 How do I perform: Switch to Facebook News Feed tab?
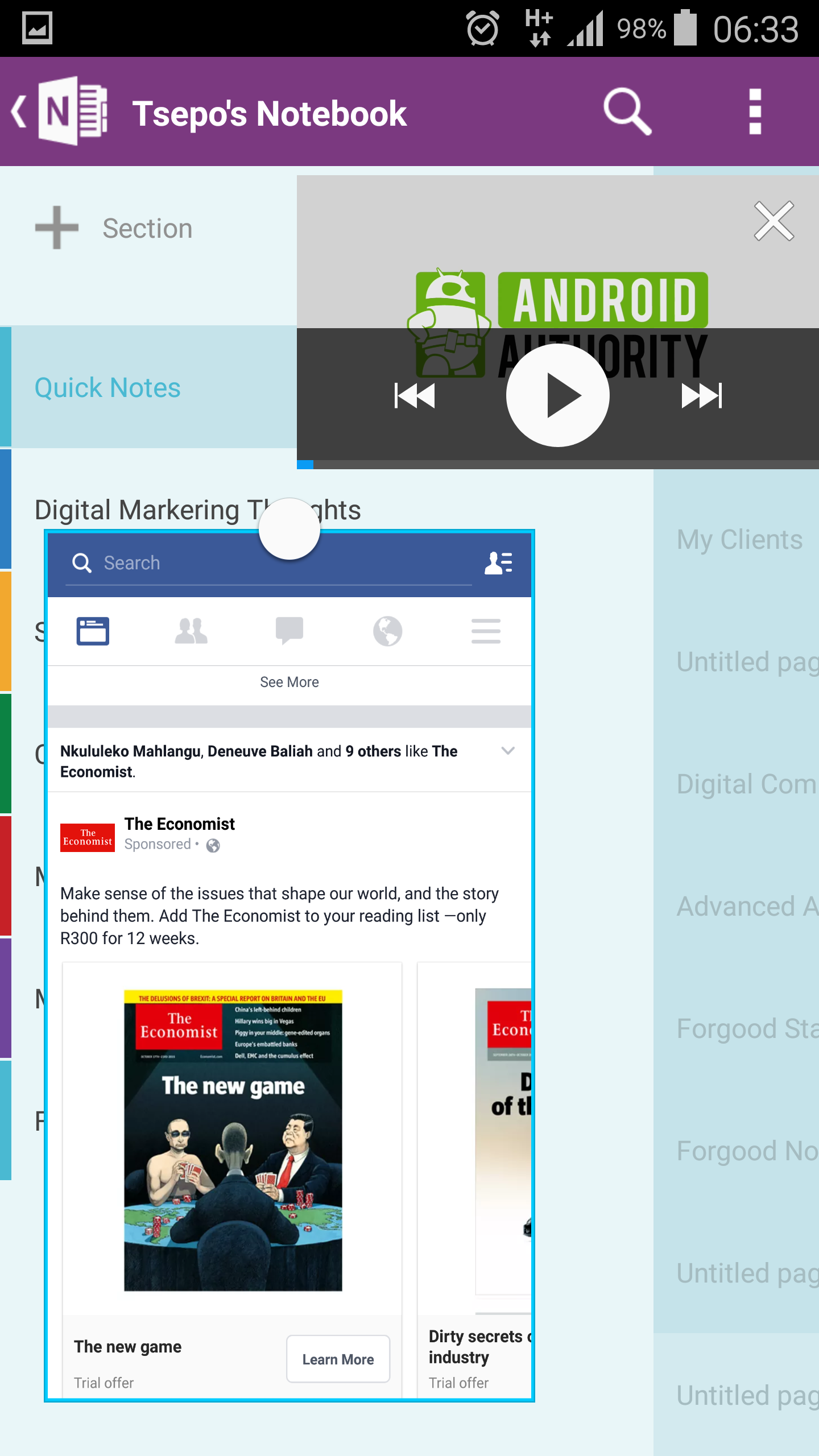point(93,631)
